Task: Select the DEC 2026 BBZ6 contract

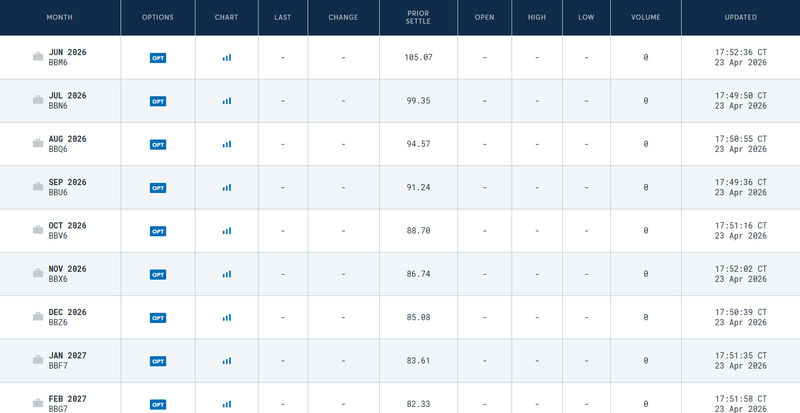Action: pyautogui.click(x=67, y=318)
